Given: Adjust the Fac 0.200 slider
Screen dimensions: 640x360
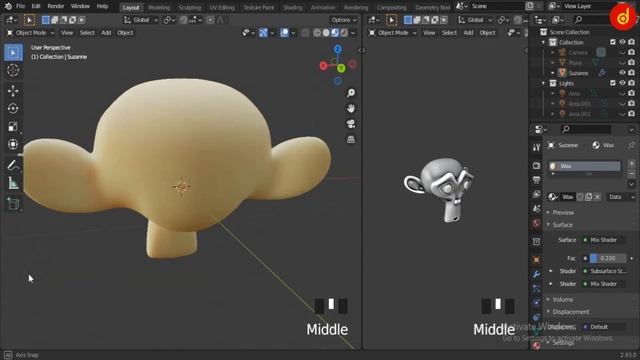Looking at the screenshot, I should [x=608, y=258].
